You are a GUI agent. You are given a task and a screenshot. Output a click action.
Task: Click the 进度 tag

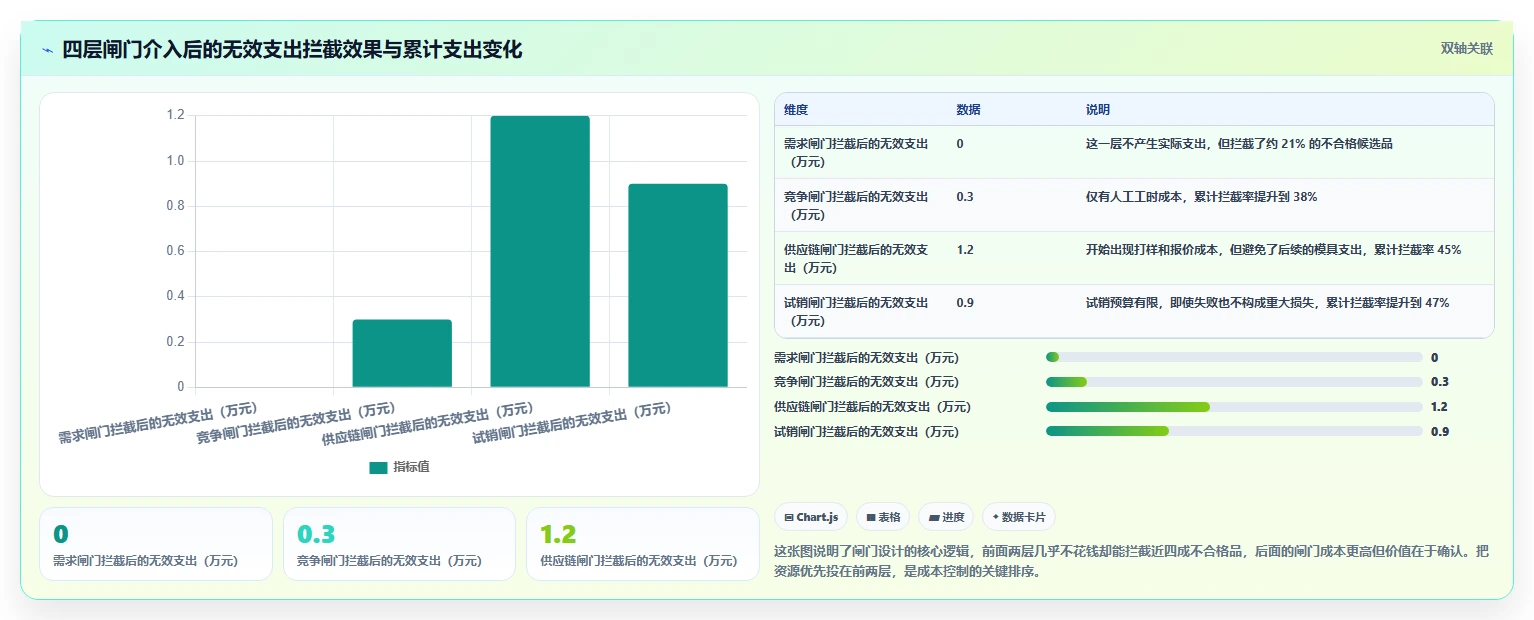point(946,517)
